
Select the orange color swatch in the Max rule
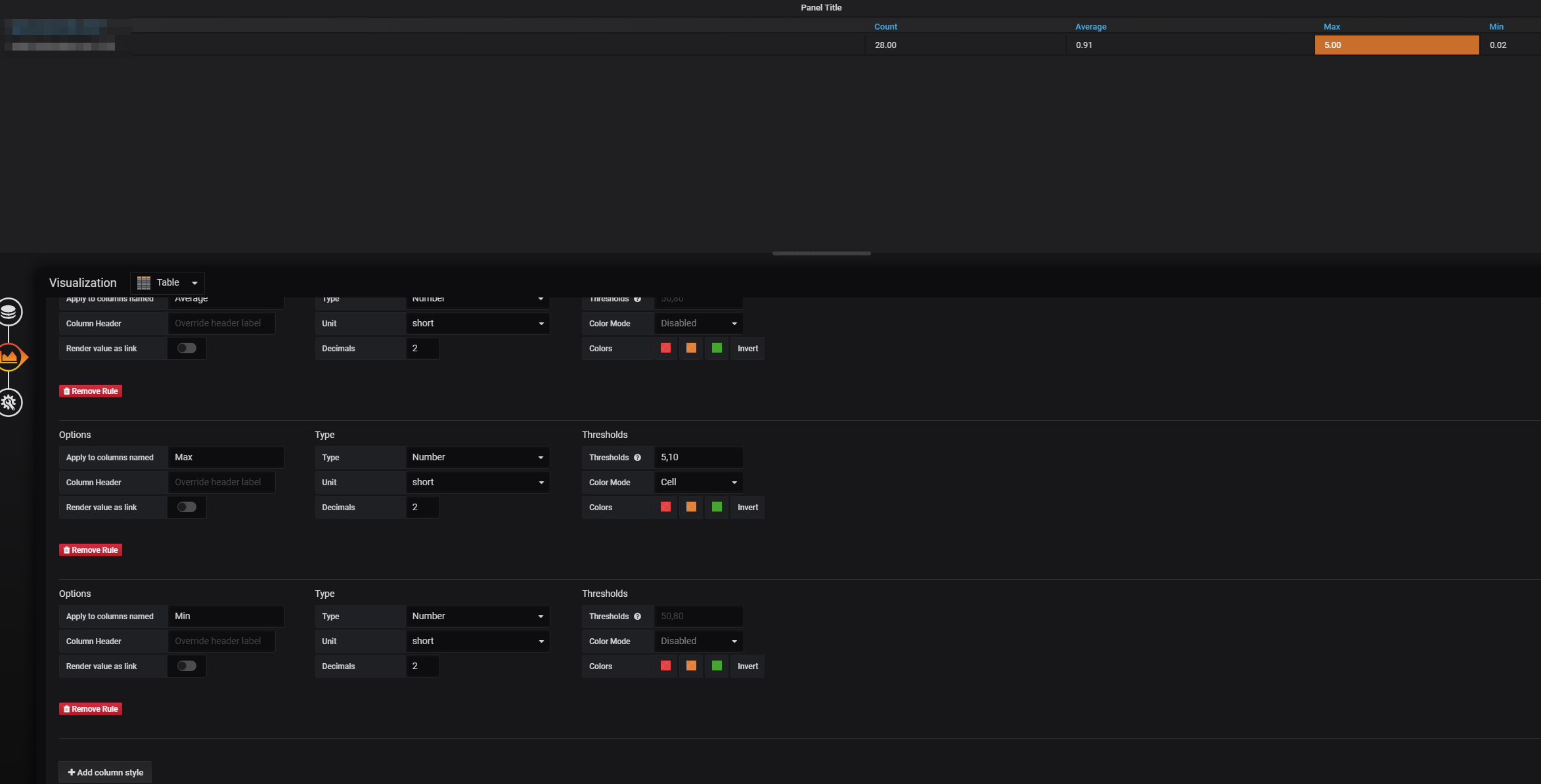(x=690, y=506)
